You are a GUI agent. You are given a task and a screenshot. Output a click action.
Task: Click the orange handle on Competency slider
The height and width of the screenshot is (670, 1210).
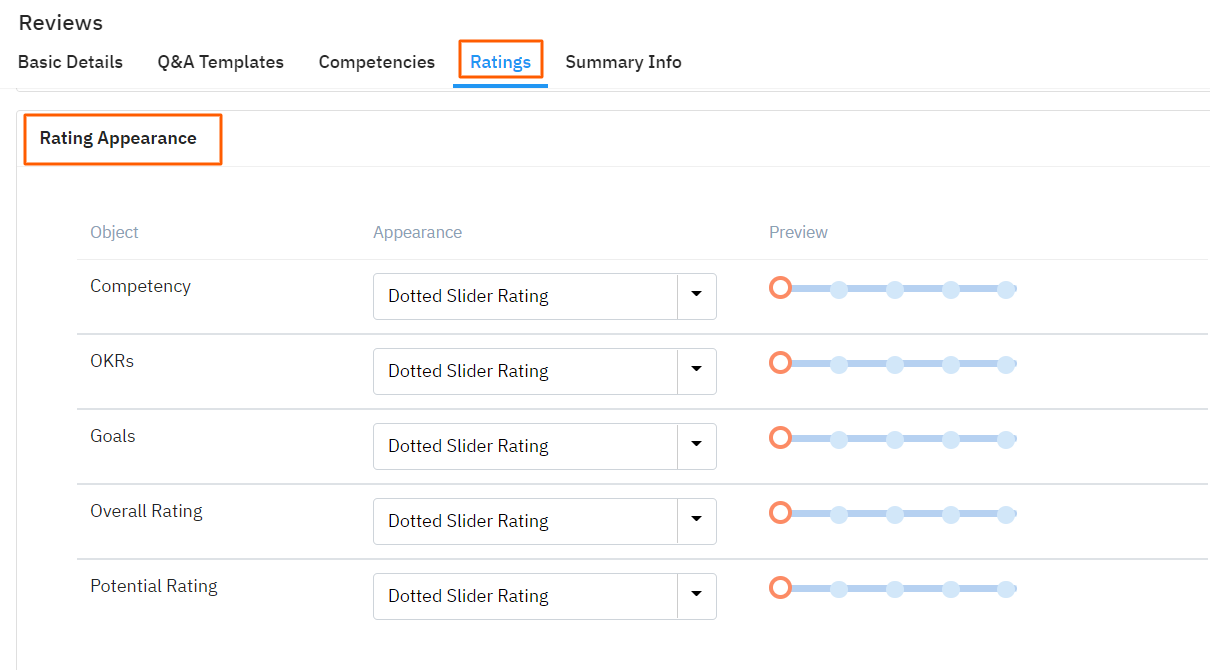click(780, 287)
